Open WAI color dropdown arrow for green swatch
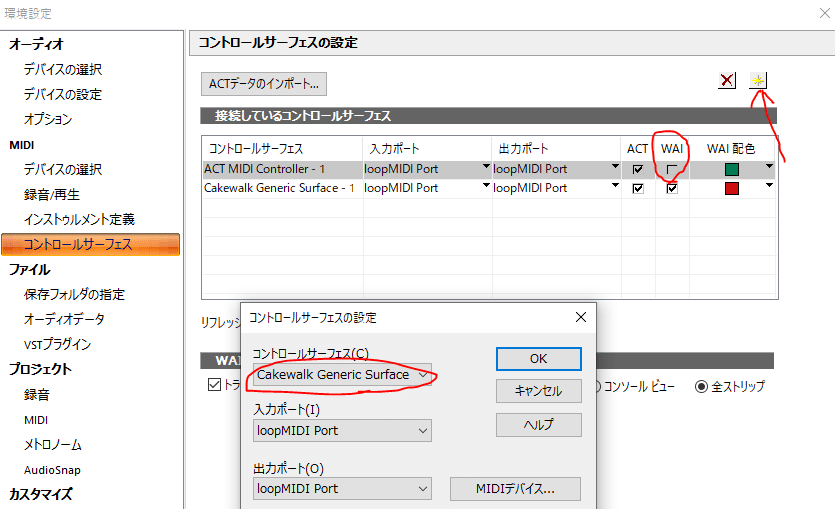835x509 pixels. pos(769,167)
